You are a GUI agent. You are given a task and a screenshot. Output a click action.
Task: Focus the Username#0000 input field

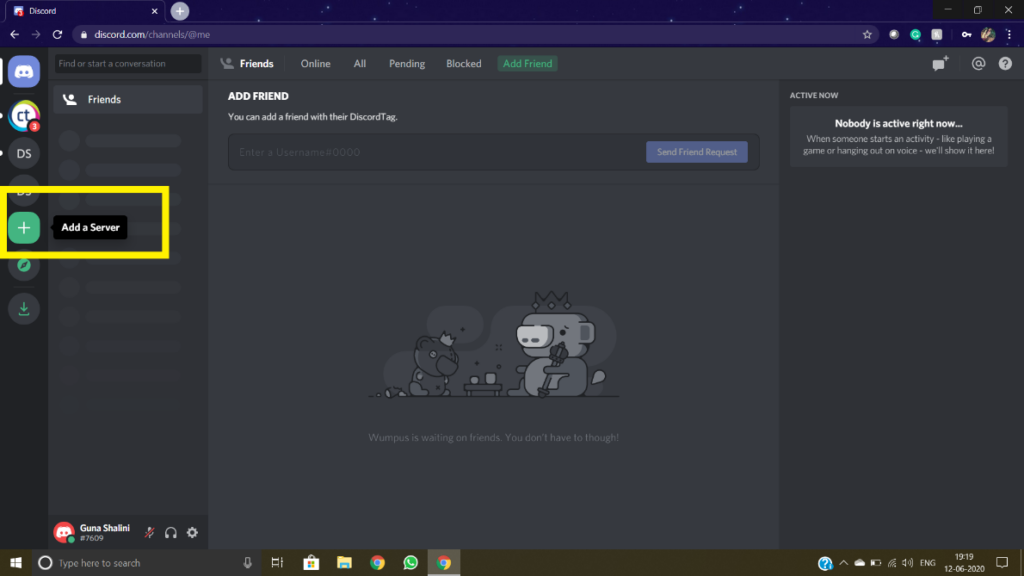click(x=438, y=152)
